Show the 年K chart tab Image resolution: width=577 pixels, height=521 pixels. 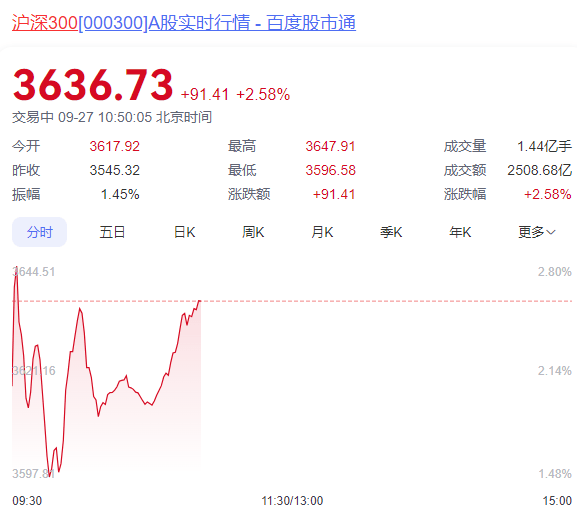(460, 232)
